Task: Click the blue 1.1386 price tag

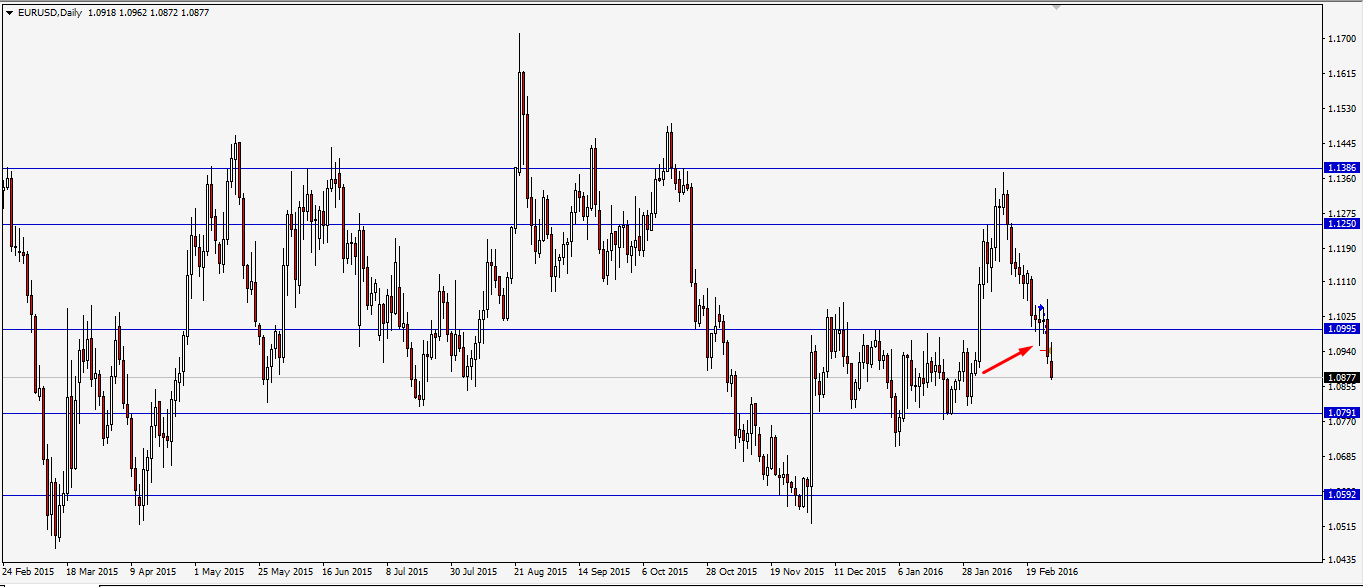Action: [x=1340, y=168]
